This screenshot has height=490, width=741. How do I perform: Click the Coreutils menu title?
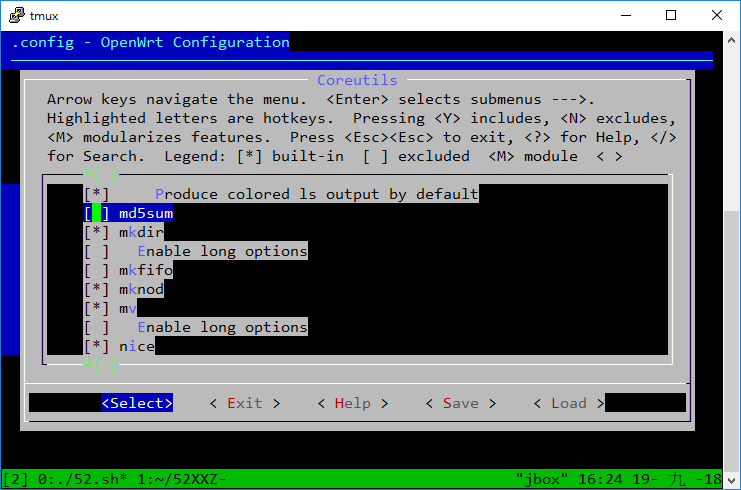[x=357, y=80]
